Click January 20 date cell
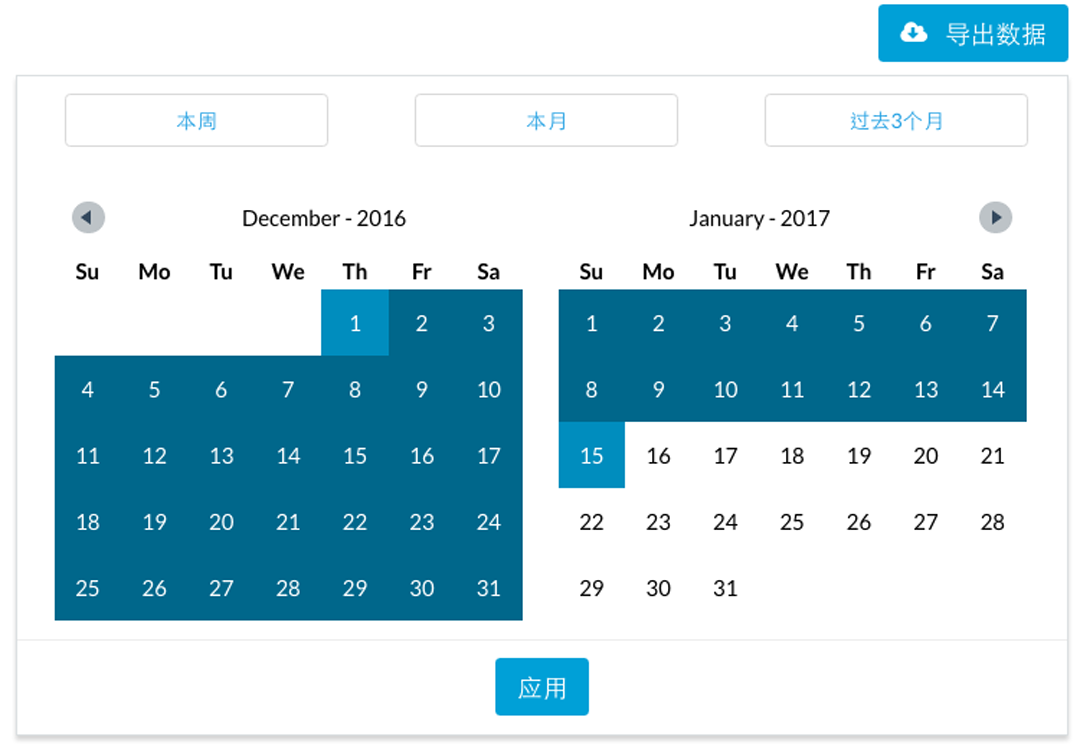The image size is (1080, 753). click(926, 456)
